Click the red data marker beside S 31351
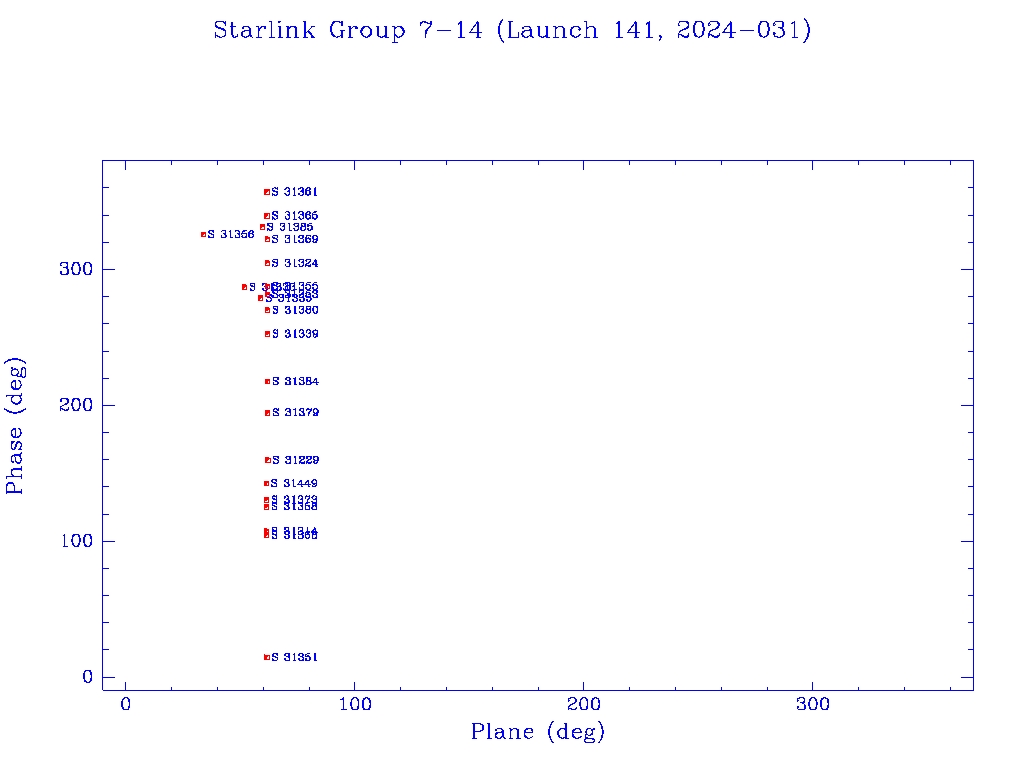Screen dimensions: 1024x768 tap(266, 658)
